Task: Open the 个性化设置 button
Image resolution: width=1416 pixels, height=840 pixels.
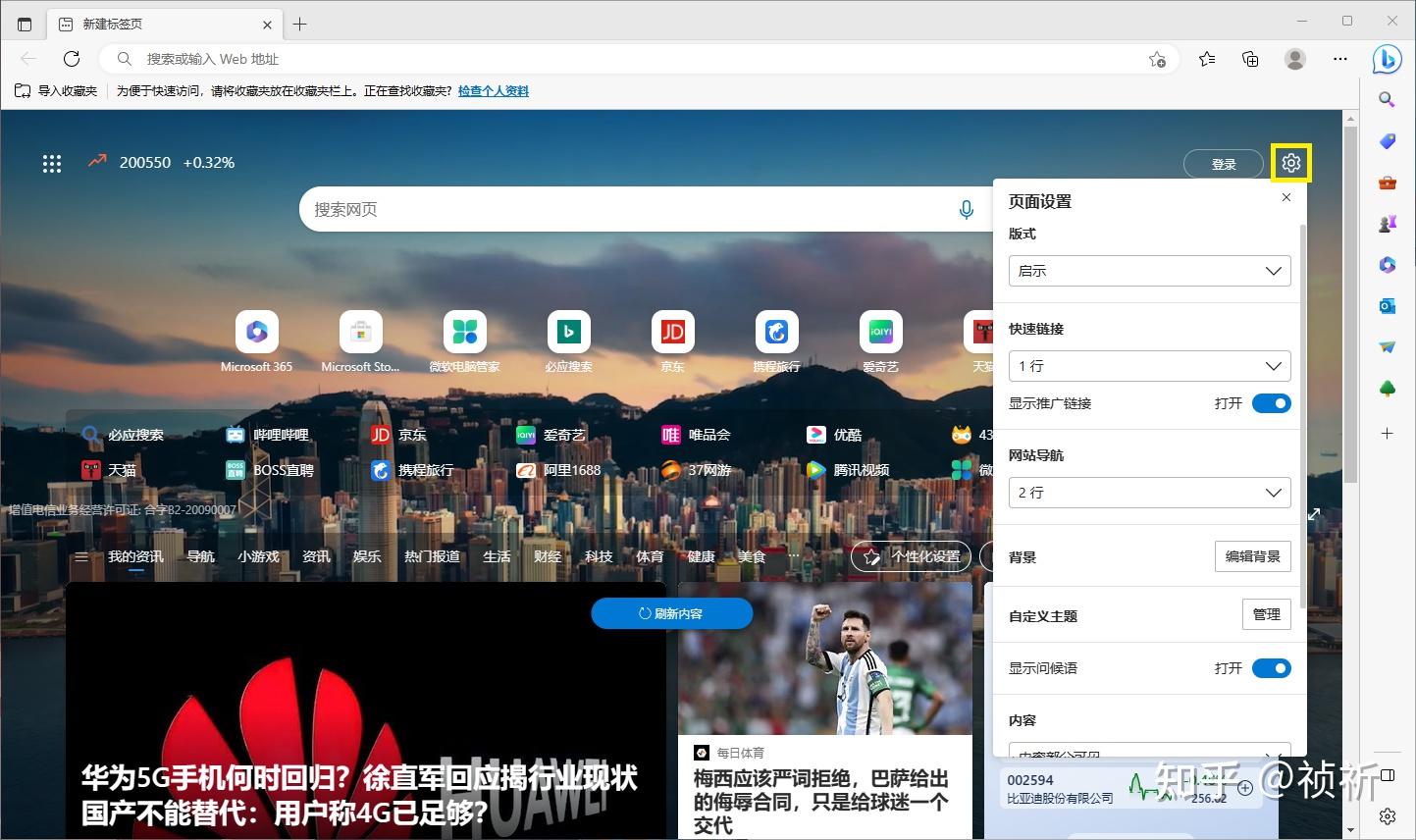Action: click(912, 556)
